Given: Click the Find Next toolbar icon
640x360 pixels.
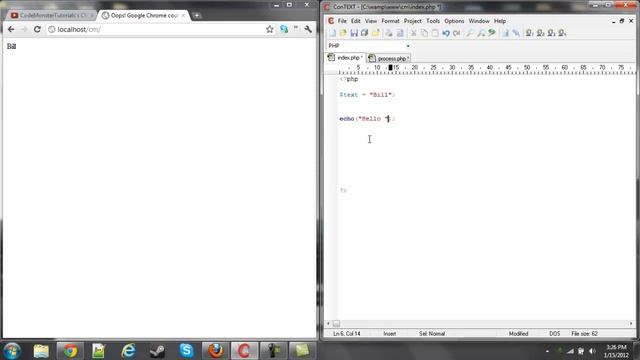Looking at the screenshot, I should [481, 33].
